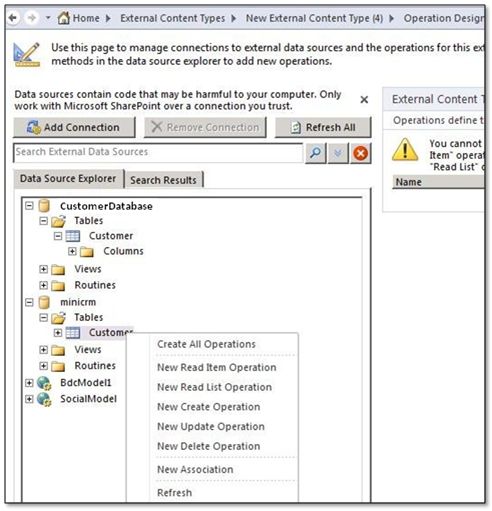Choose New Delete Operation
The height and width of the screenshot is (511, 492).
coord(208,446)
